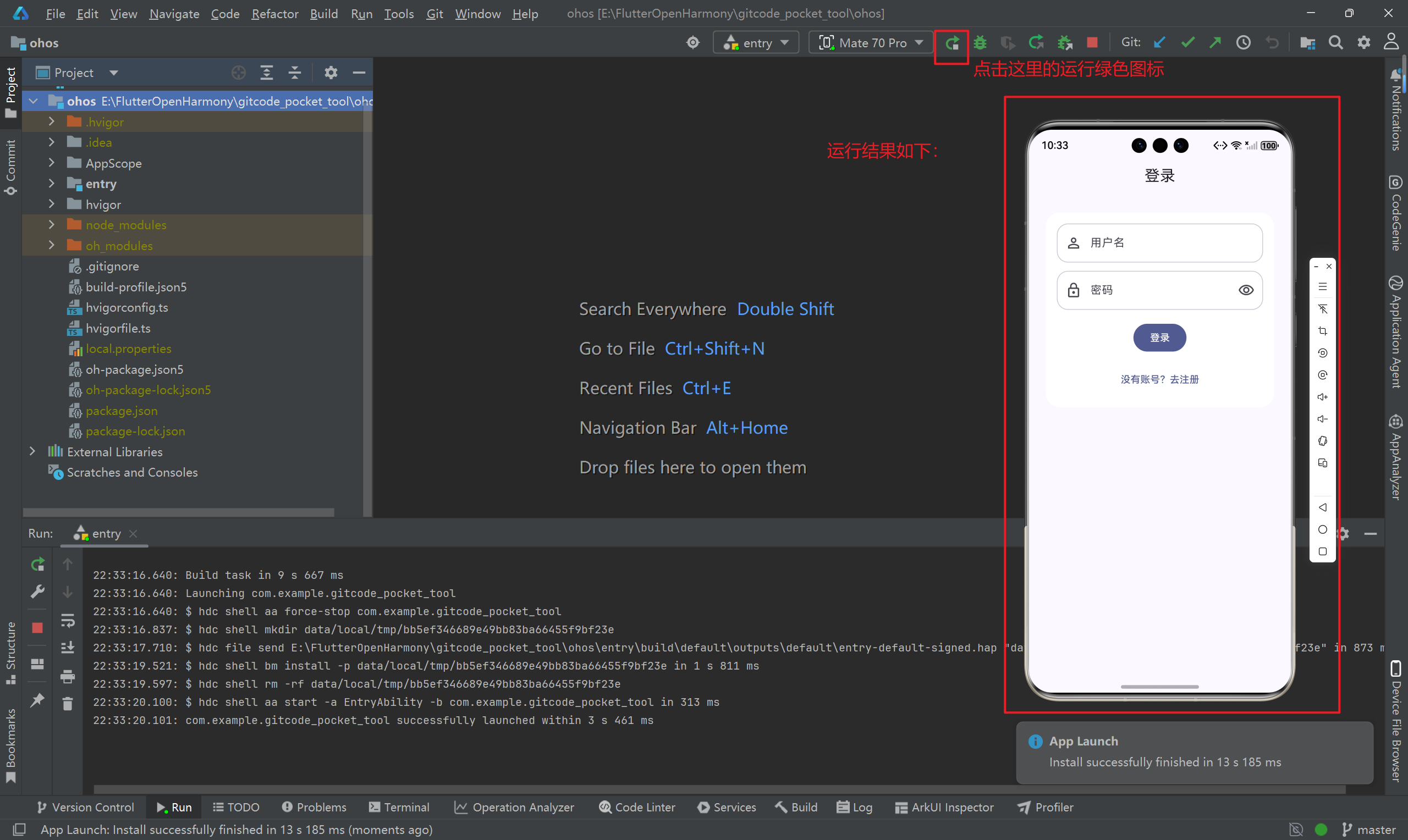Click the green Run entry toolbar icon

tap(952, 43)
